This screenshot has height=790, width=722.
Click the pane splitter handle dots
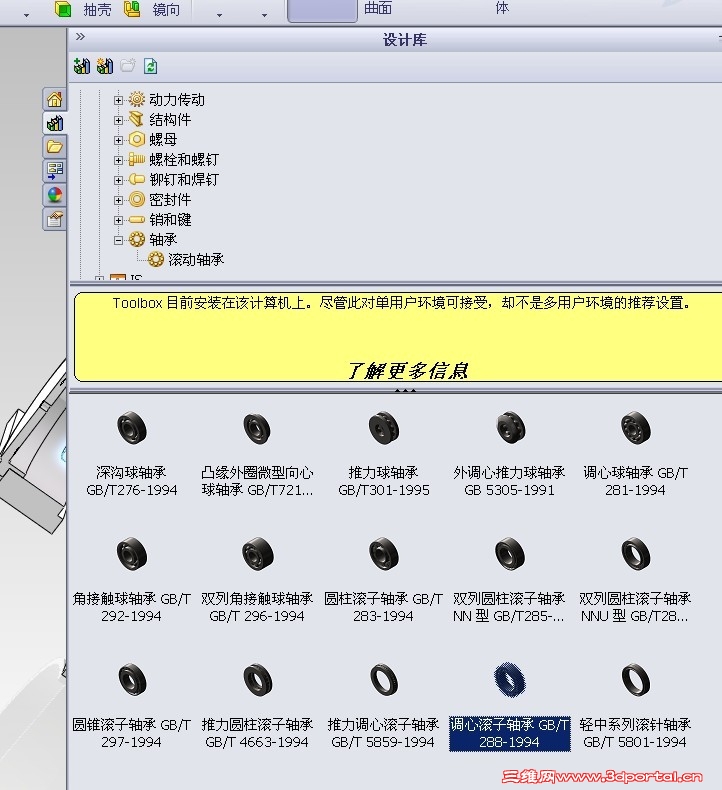pyautogui.click(x=405, y=390)
